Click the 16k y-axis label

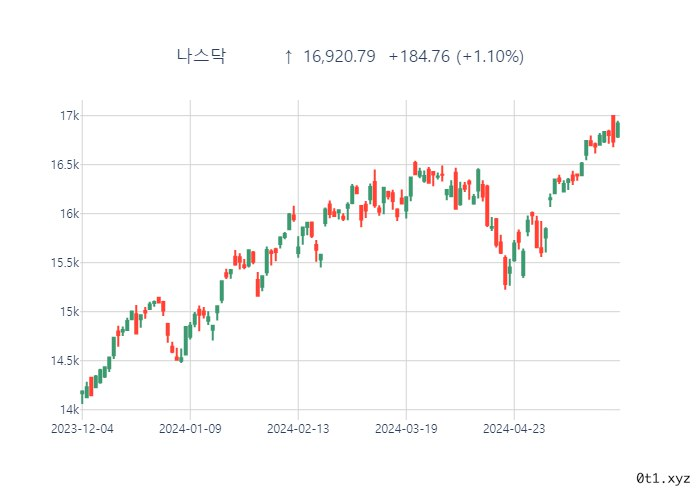point(70,213)
